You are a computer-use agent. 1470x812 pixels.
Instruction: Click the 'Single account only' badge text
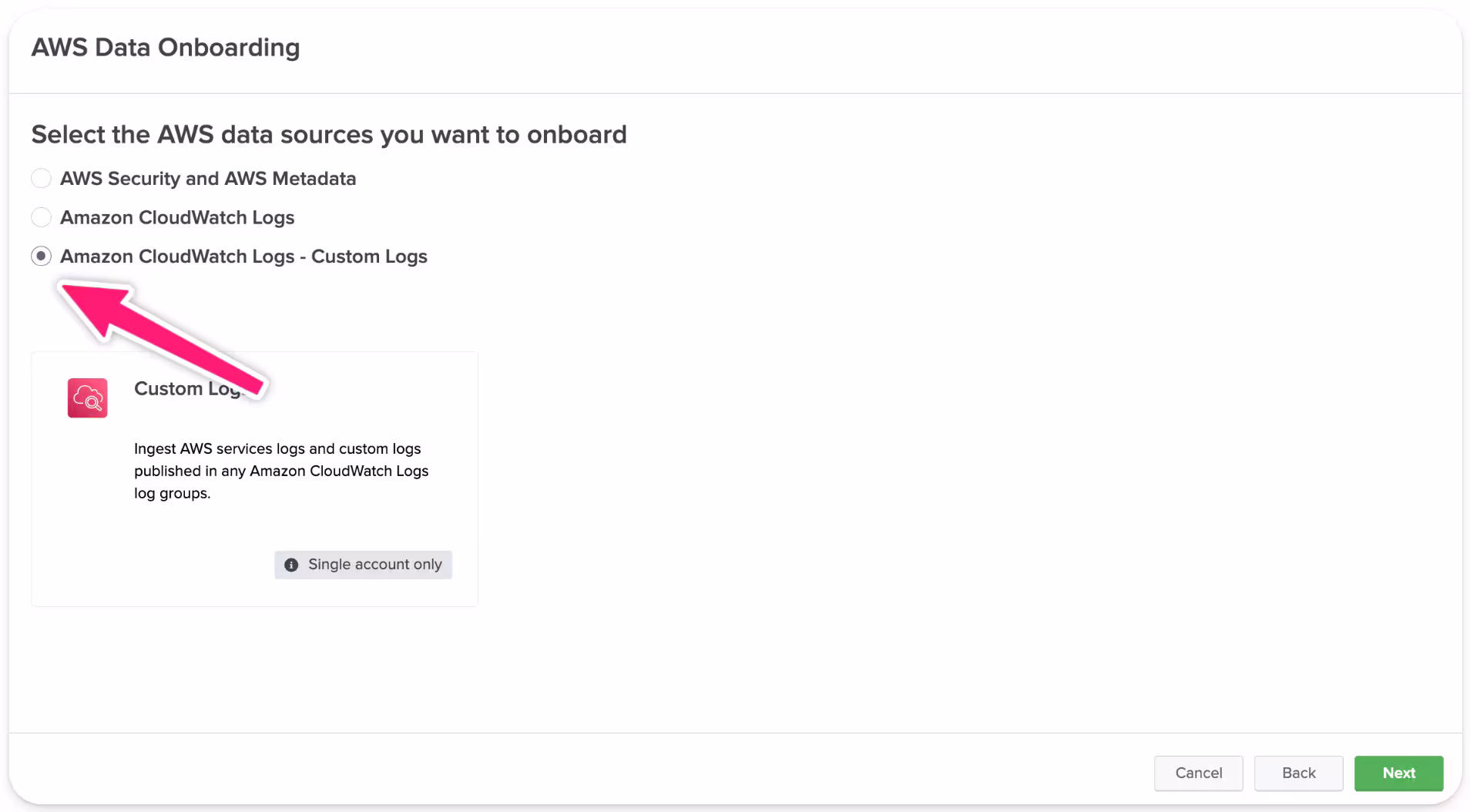(x=375, y=565)
